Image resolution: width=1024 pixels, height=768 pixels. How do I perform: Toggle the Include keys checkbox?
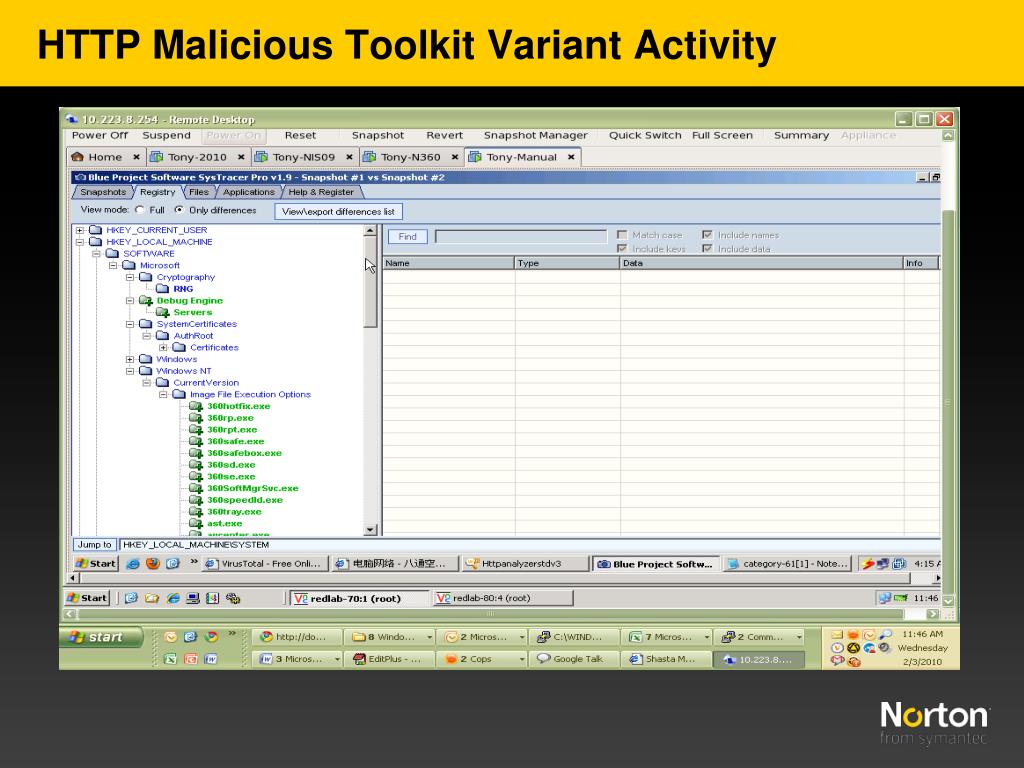[x=622, y=248]
